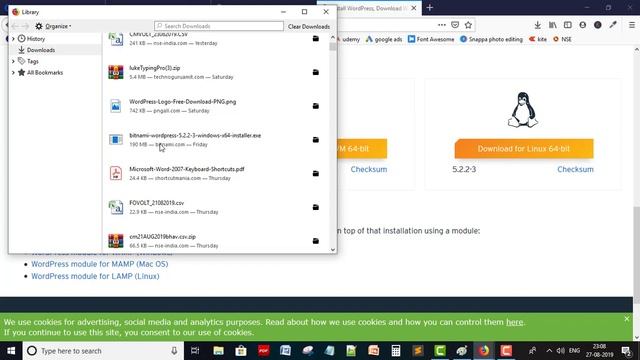640x360 pixels.
Task: Open the Font Awesome bookmark
Action: 431,39
